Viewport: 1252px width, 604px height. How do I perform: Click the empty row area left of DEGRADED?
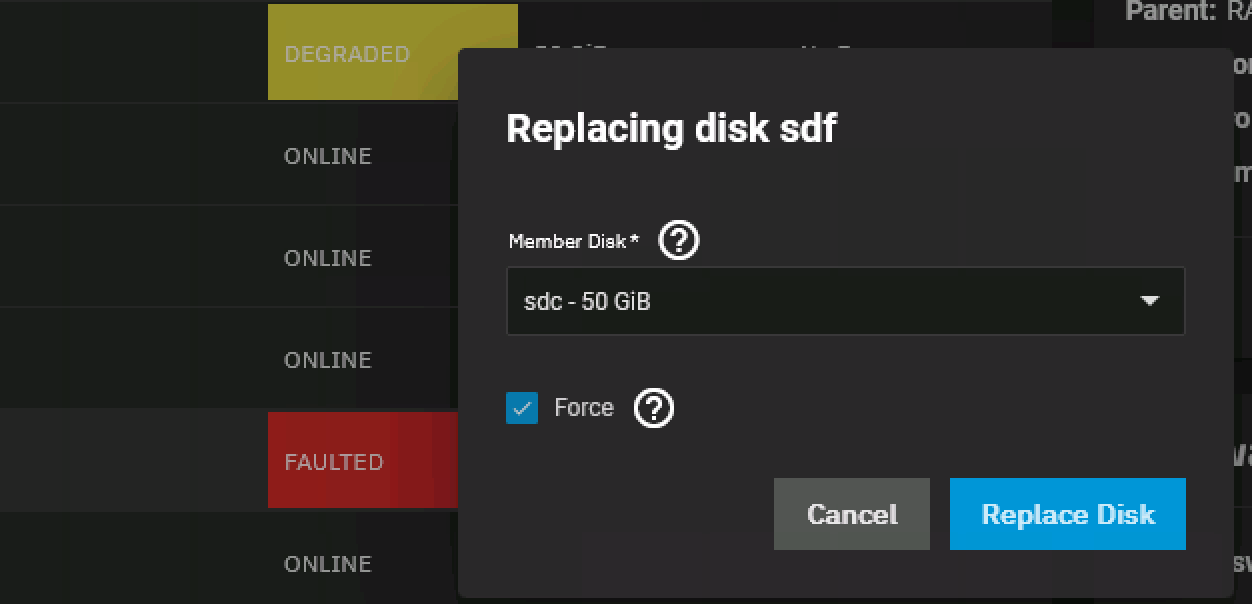[x=130, y=54]
